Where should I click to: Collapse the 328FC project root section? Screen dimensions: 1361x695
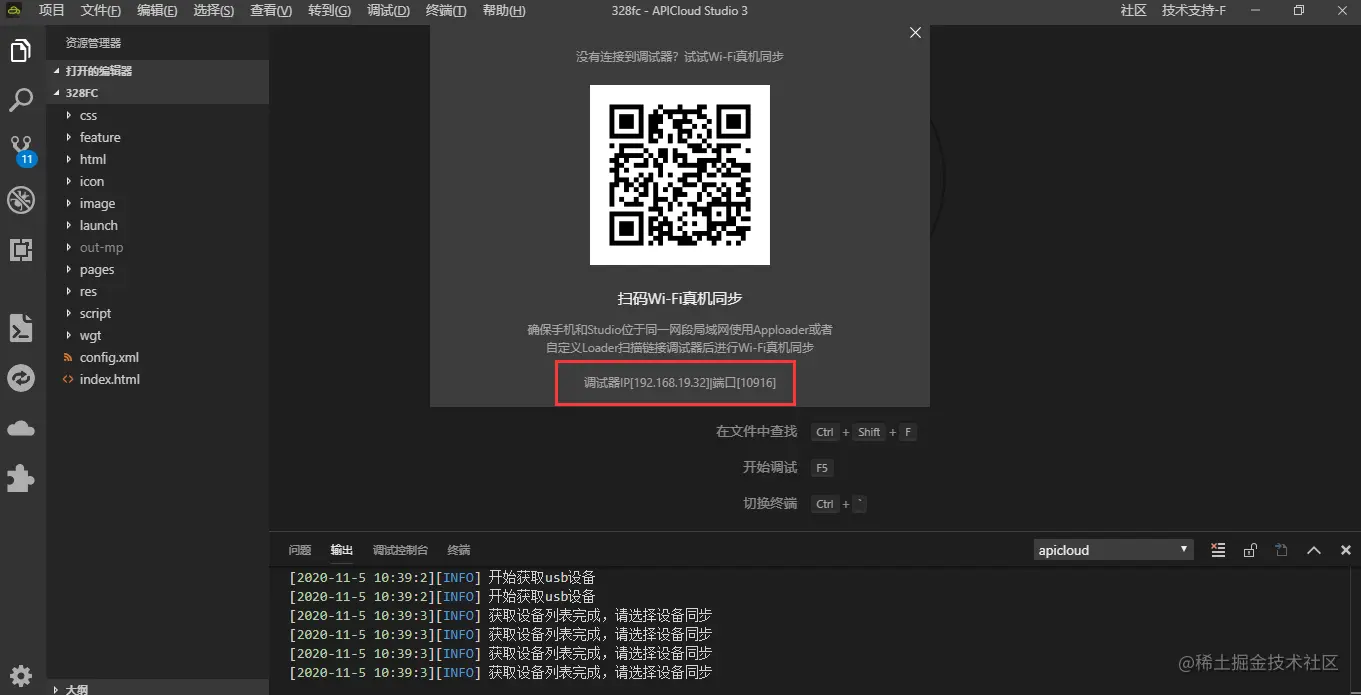157,93
